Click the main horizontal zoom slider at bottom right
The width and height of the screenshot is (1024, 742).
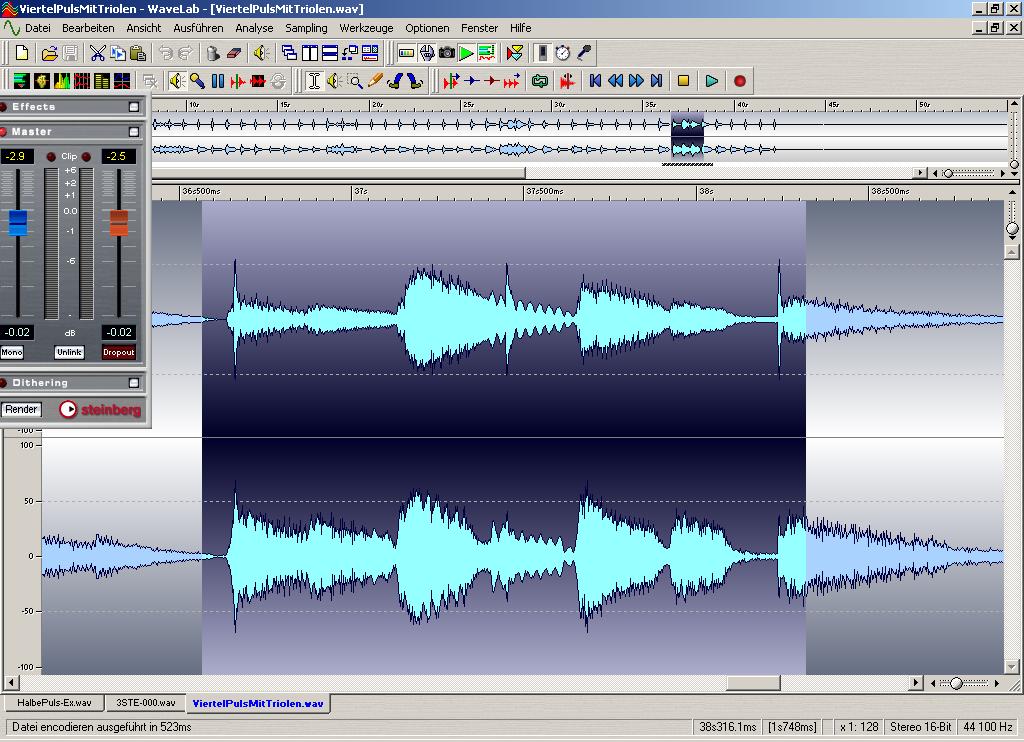click(x=957, y=683)
